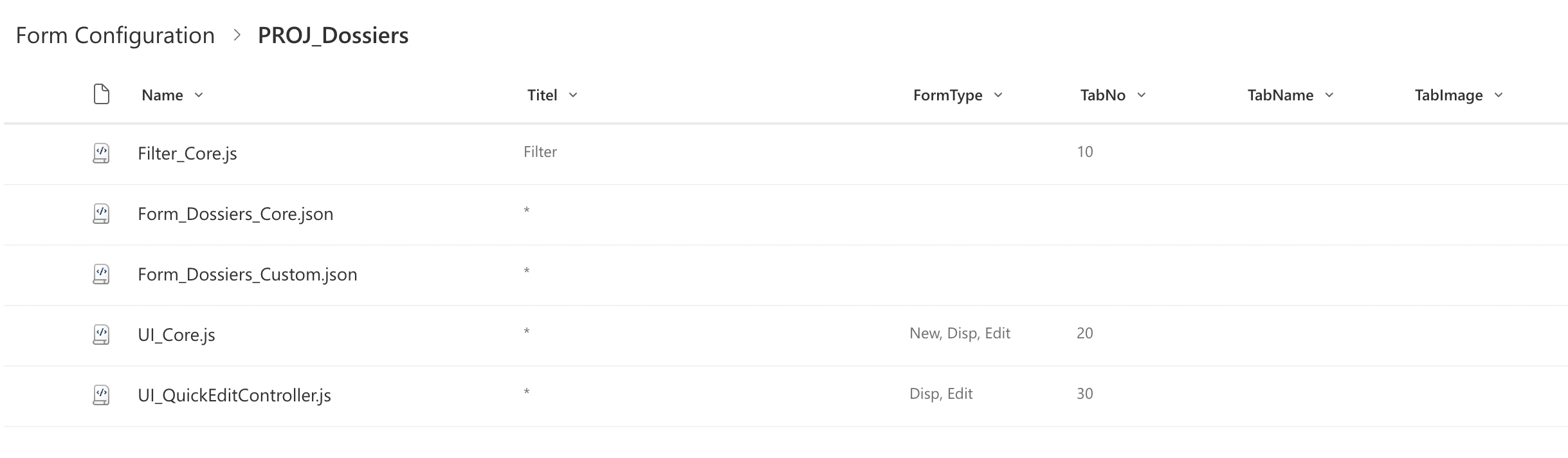Click the Form_Dossiers_Core.json file icon
This screenshot has height=458, width=1568.
coord(102,214)
